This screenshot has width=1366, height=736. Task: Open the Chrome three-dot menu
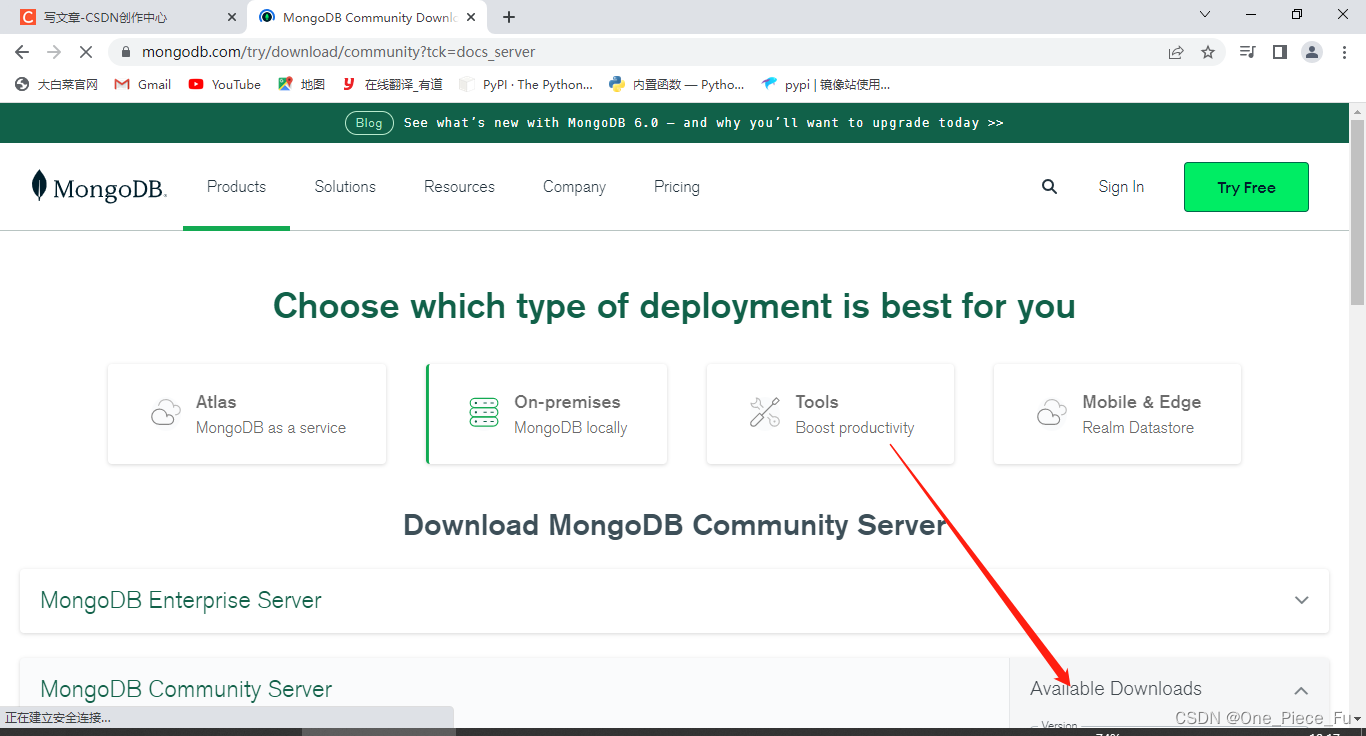coord(1344,52)
